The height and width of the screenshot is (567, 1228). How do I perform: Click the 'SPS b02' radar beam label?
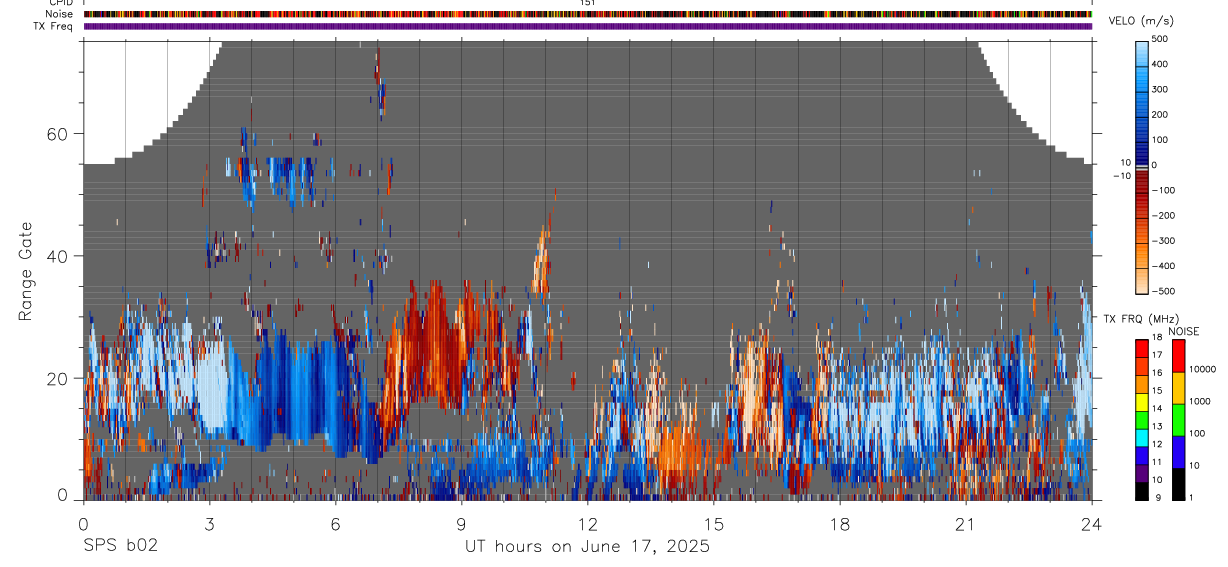tap(120, 546)
